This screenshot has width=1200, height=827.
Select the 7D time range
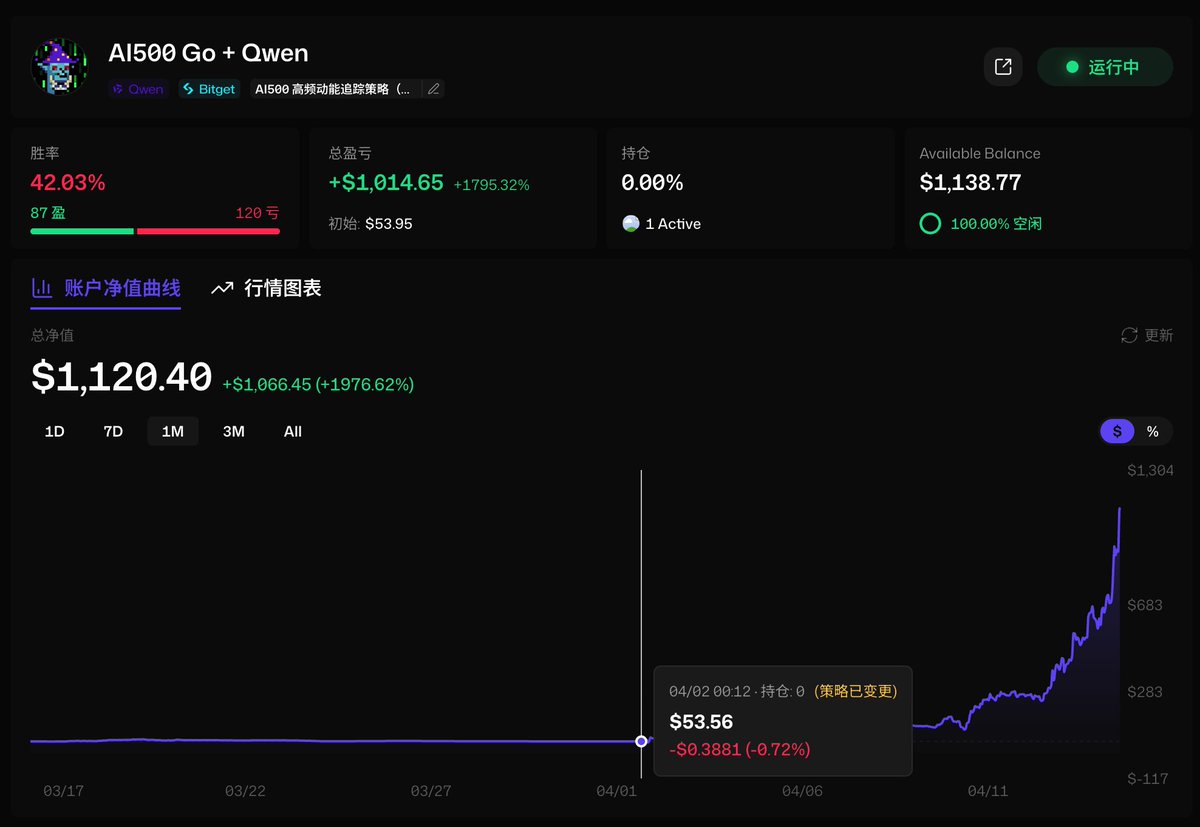pyautogui.click(x=113, y=432)
